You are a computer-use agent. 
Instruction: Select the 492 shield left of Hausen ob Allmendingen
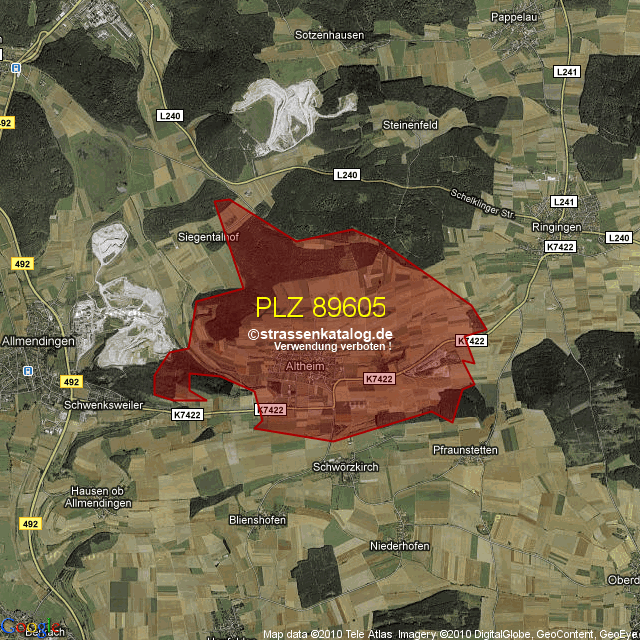29,523
